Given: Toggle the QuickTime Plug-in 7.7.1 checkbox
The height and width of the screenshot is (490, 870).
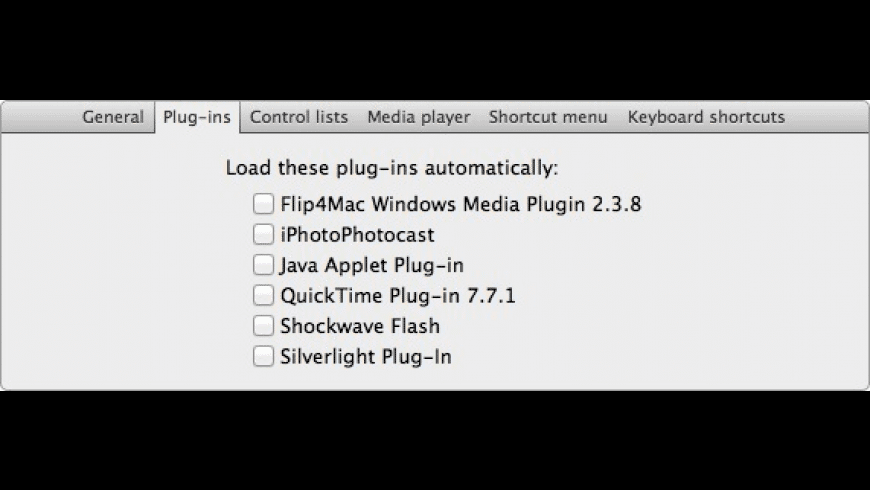Looking at the screenshot, I should coord(263,295).
